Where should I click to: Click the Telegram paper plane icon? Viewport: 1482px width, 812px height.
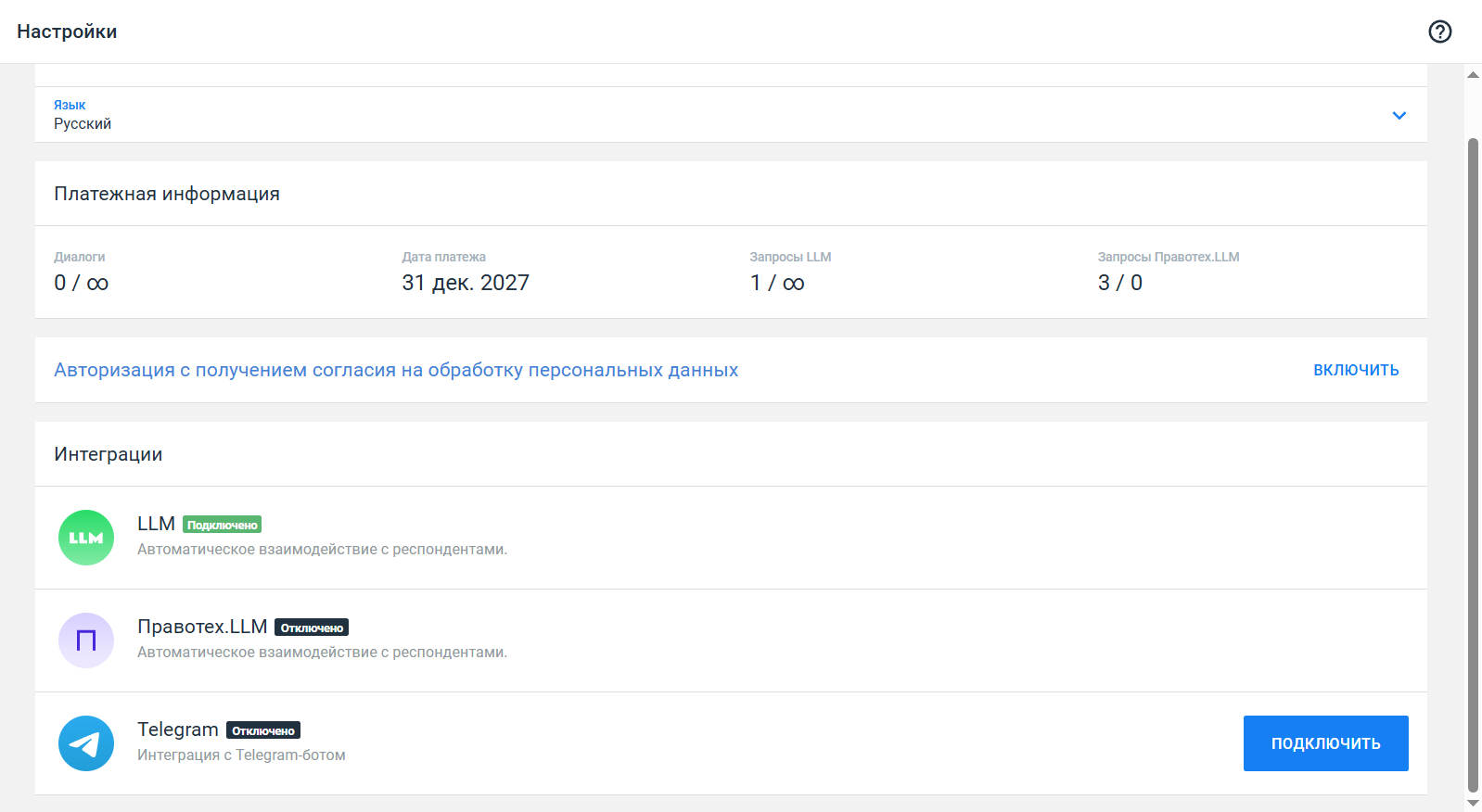pyautogui.click(x=86, y=743)
